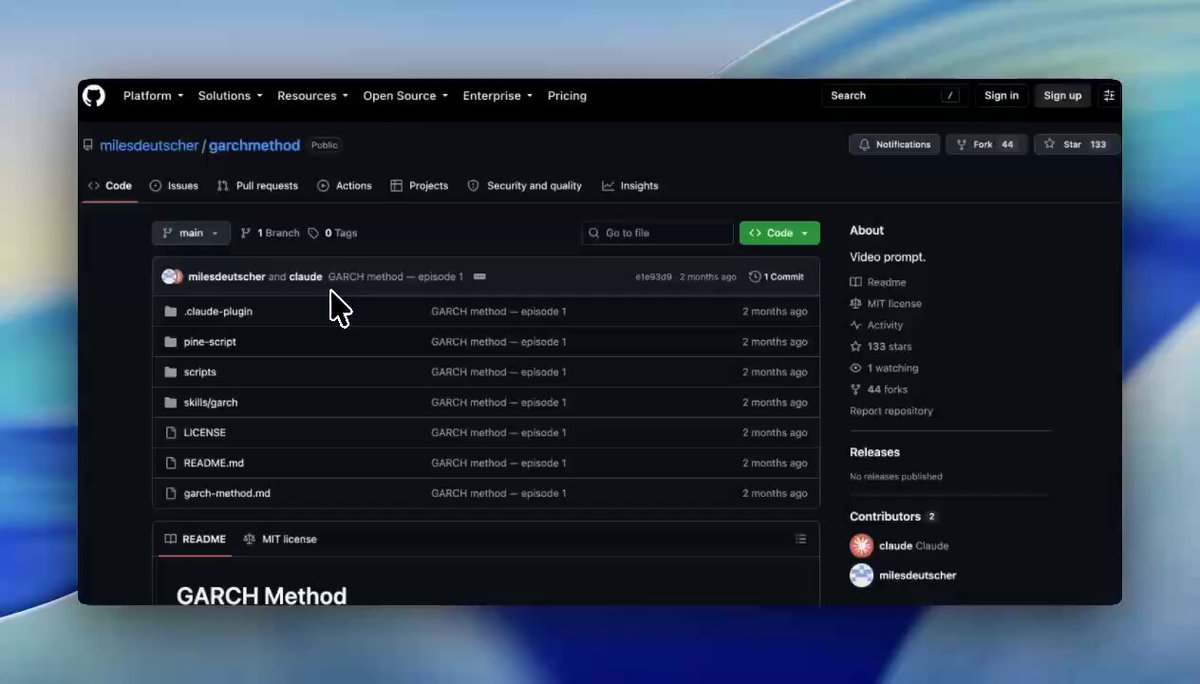The width and height of the screenshot is (1200, 684).
Task: Open the green Code dropdown
Action: click(x=779, y=233)
